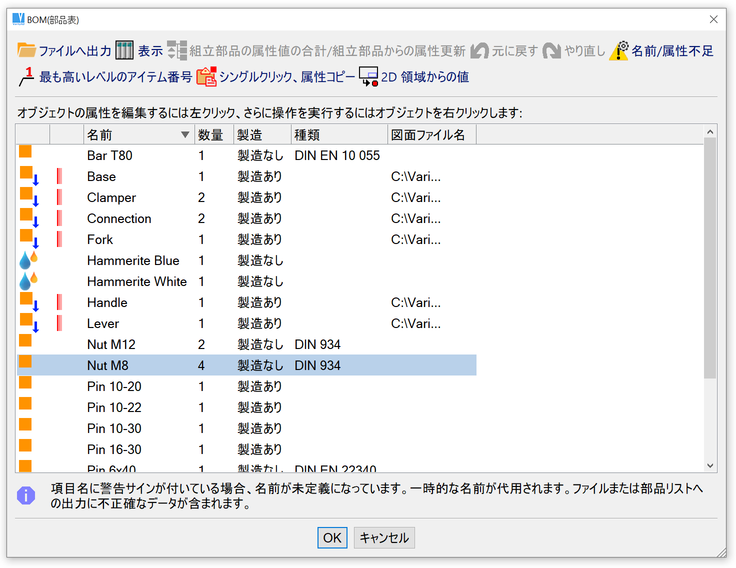The height and width of the screenshot is (568, 736).
Task: Sort the list by 数量 column header
Action: [x=211, y=134]
